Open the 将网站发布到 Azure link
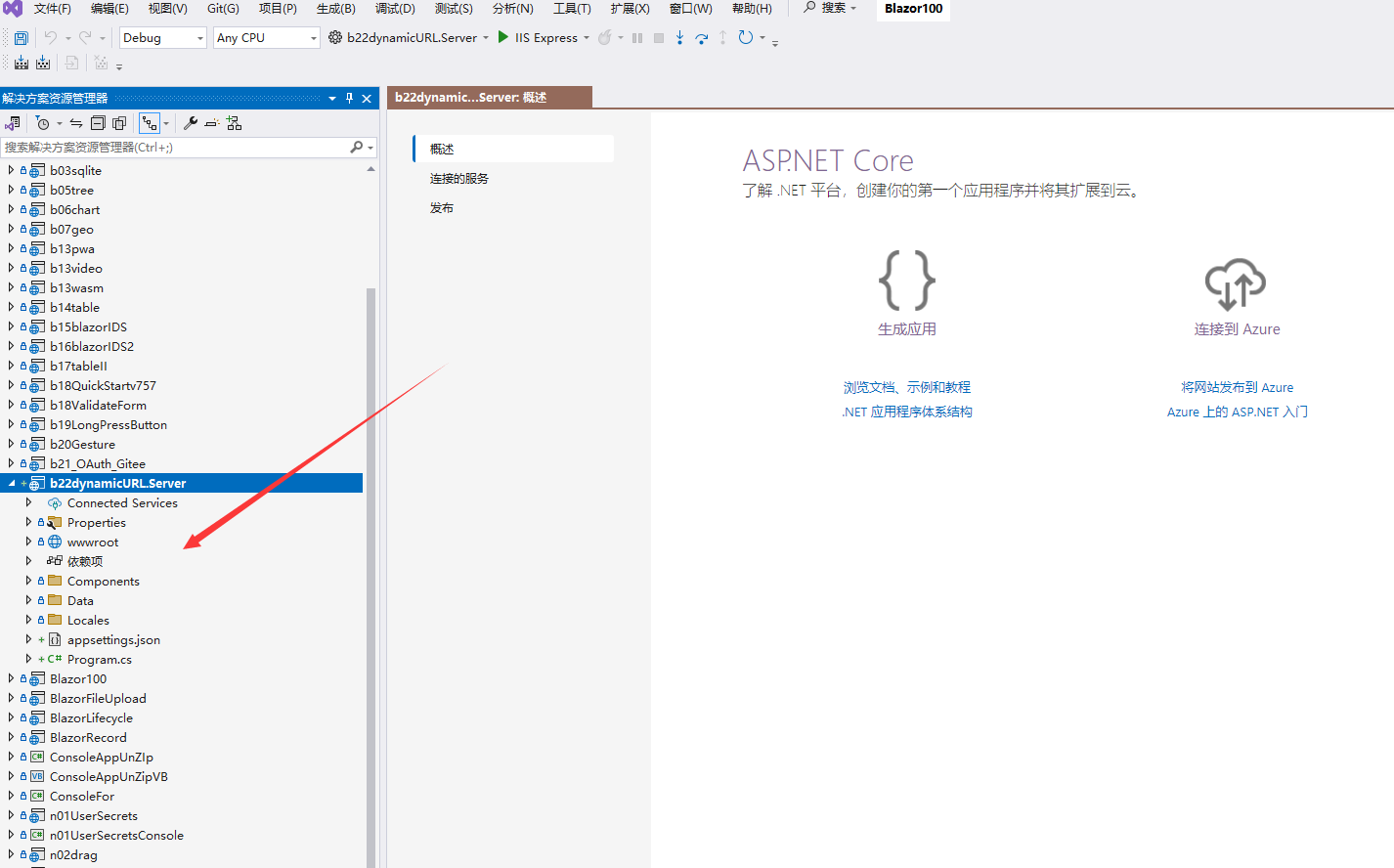This screenshot has width=1394, height=868. [x=1237, y=388]
